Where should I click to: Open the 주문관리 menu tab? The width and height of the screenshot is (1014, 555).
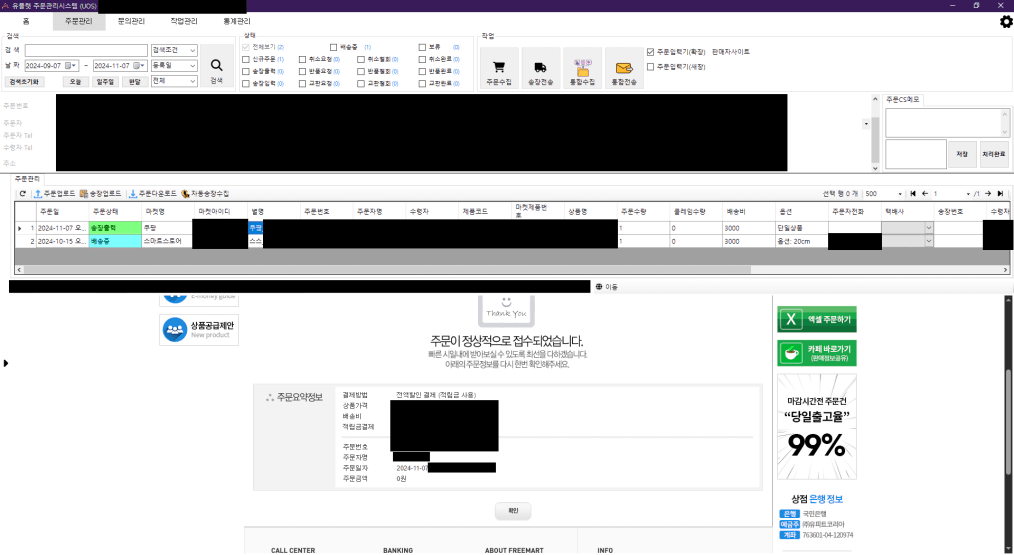click(79, 21)
